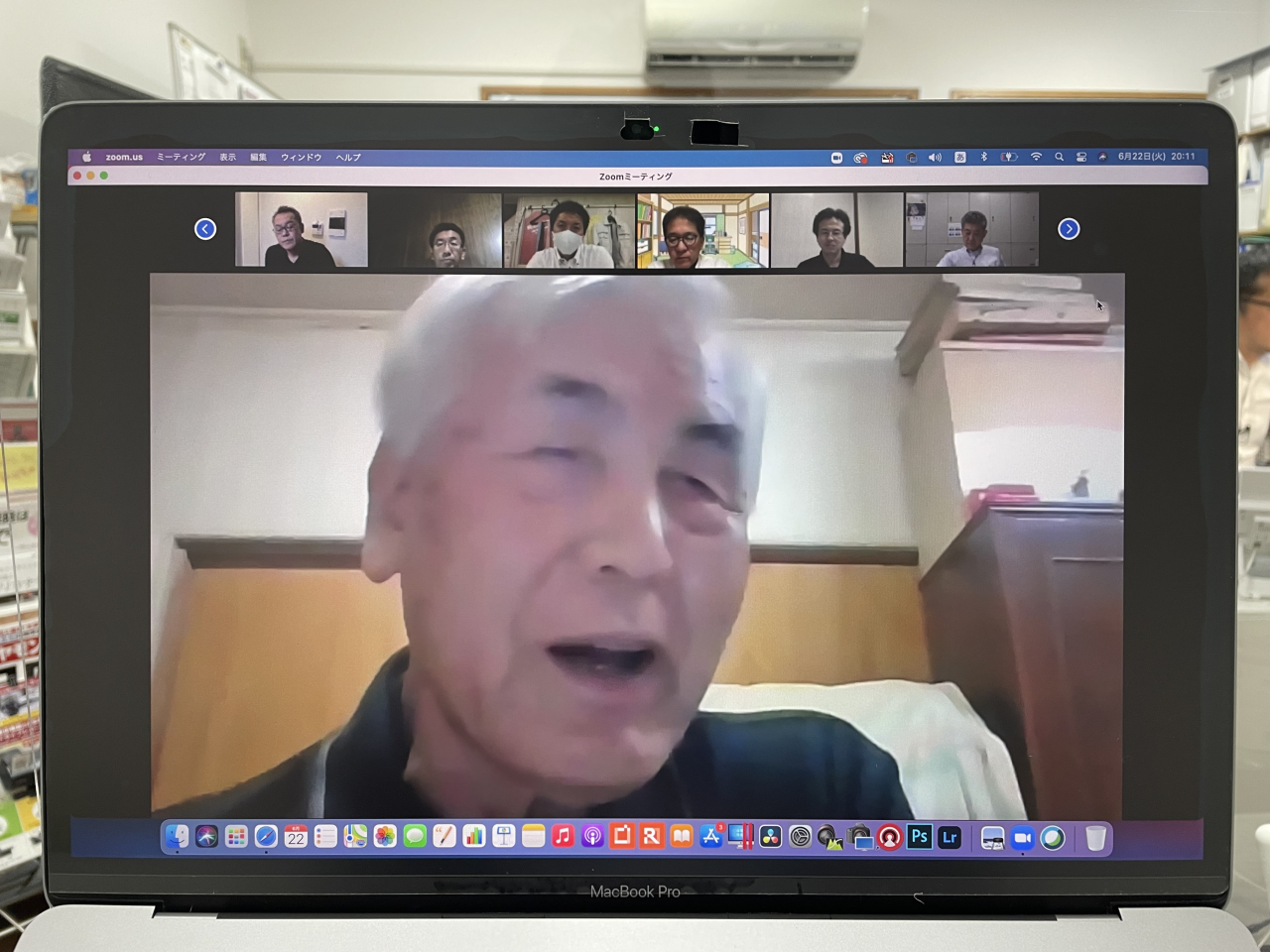Select thumbnail of participant wearing white mask
The width and height of the screenshot is (1270, 952).
[569, 230]
